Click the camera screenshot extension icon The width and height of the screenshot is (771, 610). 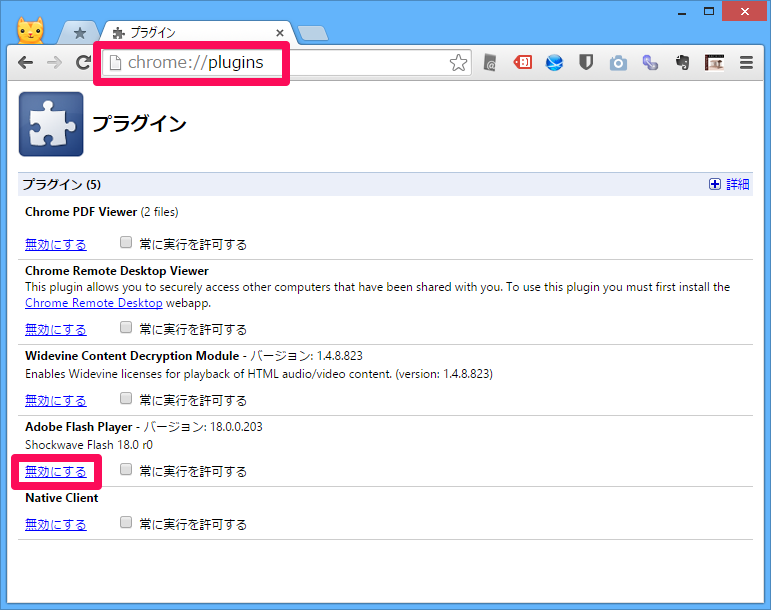(619, 63)
